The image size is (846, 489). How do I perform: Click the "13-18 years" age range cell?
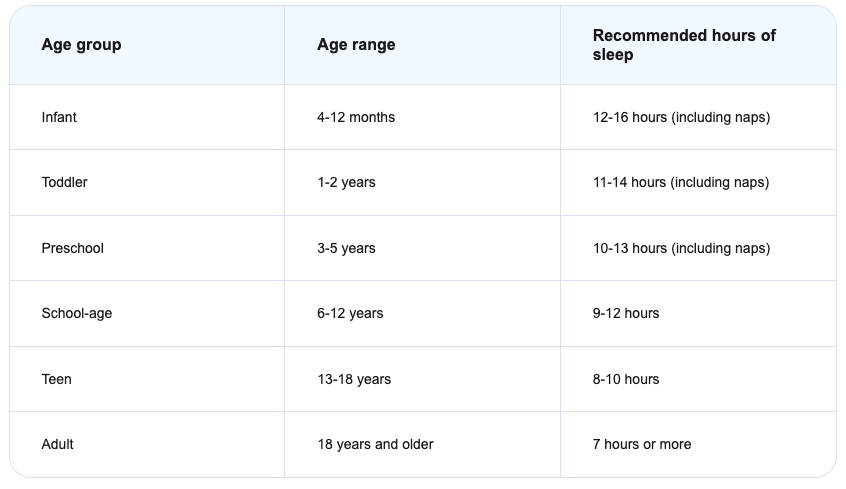[x=354, y=379]
